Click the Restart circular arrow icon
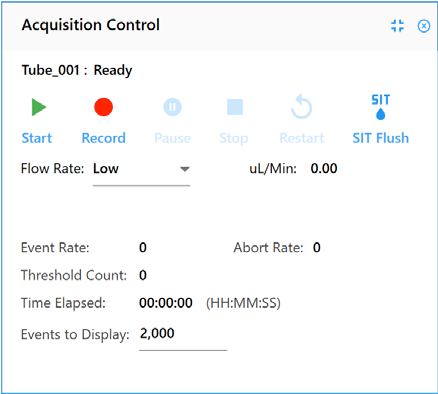Image resolution: width=438 pixels, height=394 pixels. 301,107
